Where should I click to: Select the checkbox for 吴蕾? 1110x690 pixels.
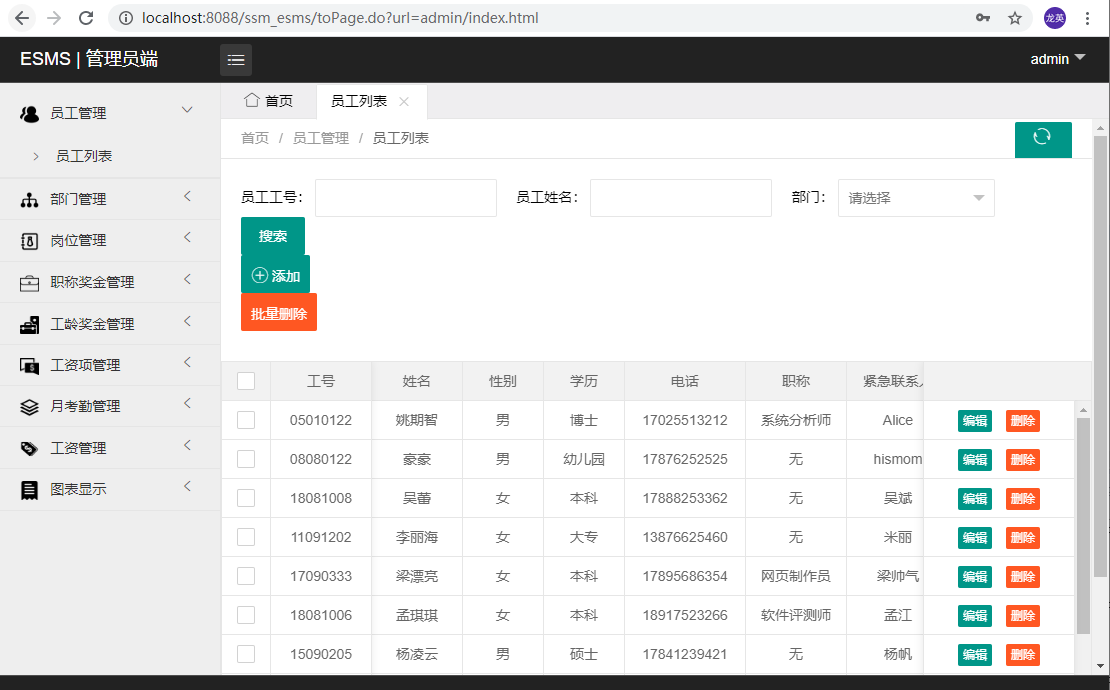[x=246, y=498]
